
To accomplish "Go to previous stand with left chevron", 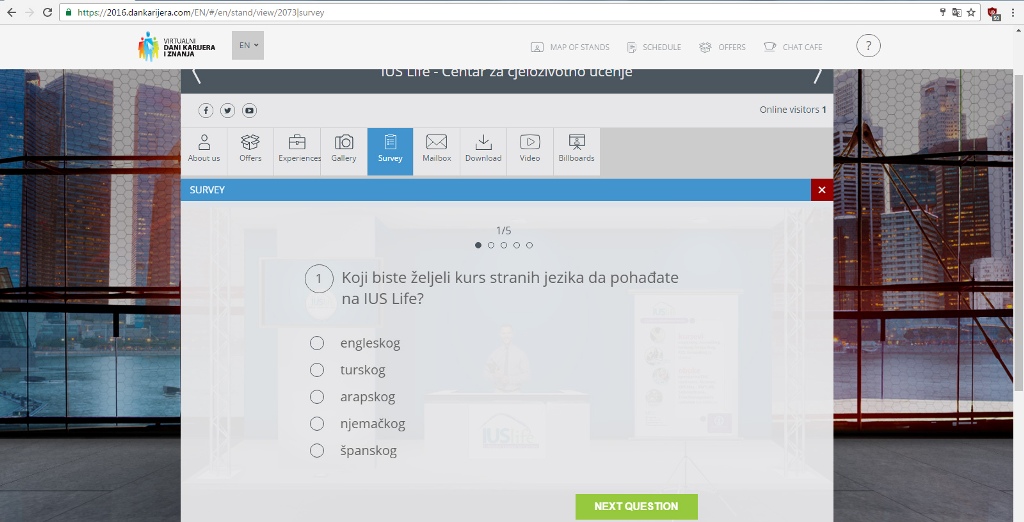I will coord(197,76).
